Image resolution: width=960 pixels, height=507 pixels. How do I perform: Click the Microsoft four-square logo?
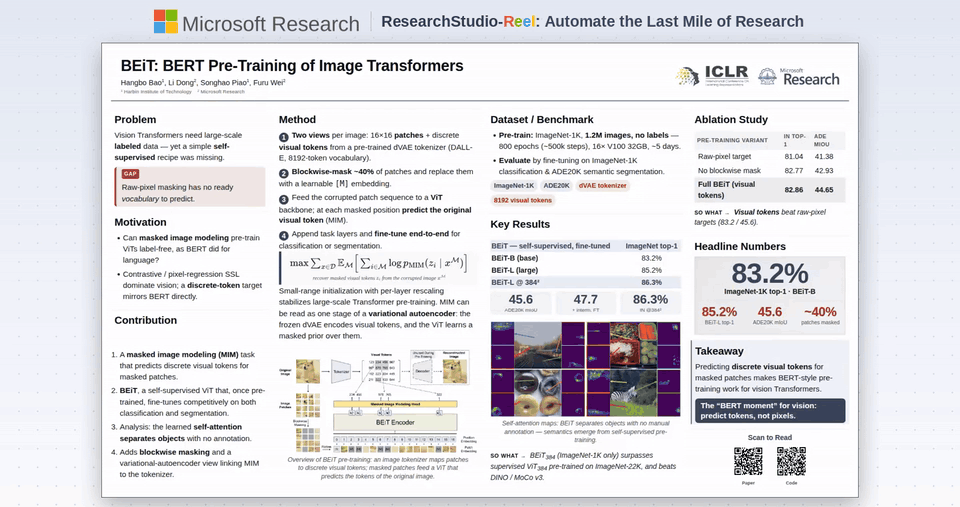point(166,21)
